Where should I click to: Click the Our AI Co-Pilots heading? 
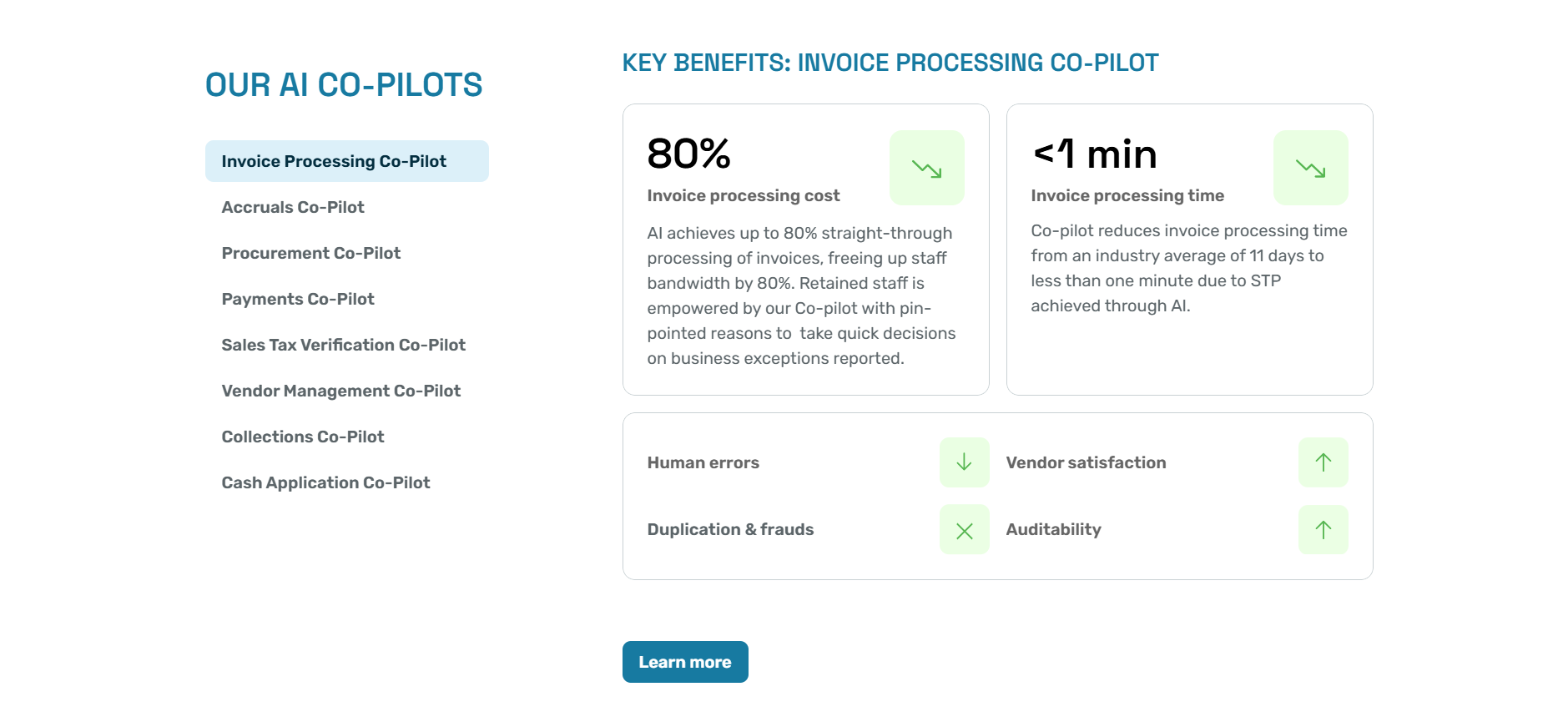pyautogui.click(x=344, y=84)
